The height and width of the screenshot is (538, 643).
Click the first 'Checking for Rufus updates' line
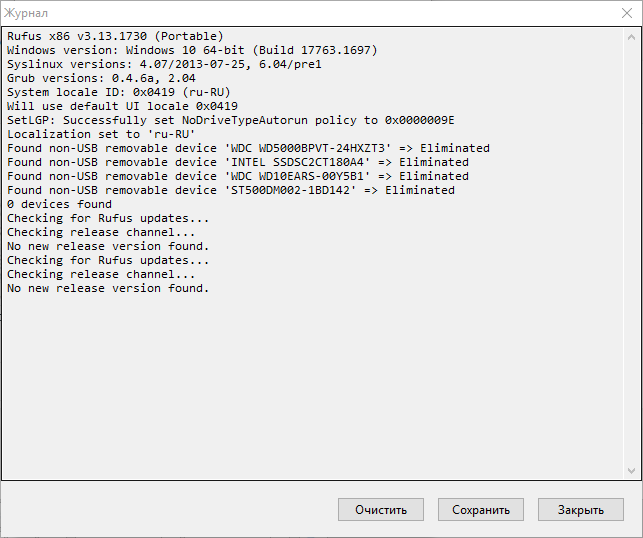coord(108,218)
